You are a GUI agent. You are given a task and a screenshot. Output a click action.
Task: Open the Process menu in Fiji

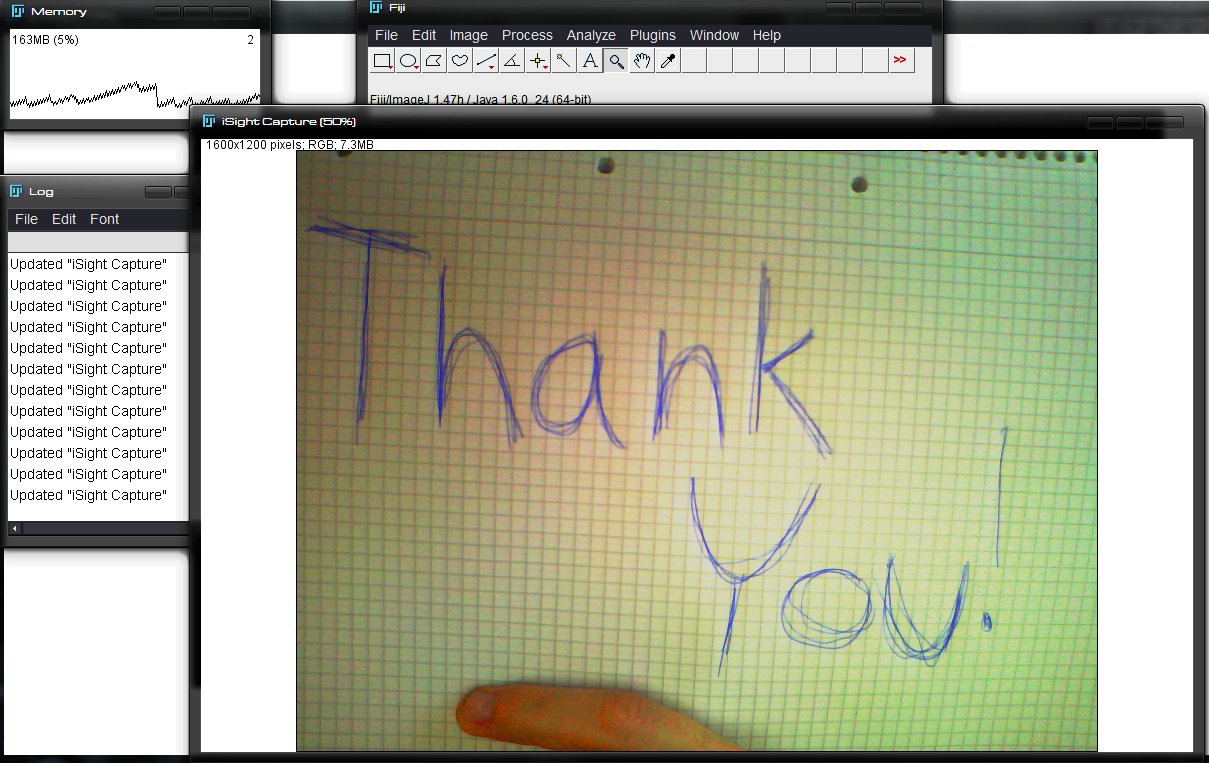tap(527, 35)
